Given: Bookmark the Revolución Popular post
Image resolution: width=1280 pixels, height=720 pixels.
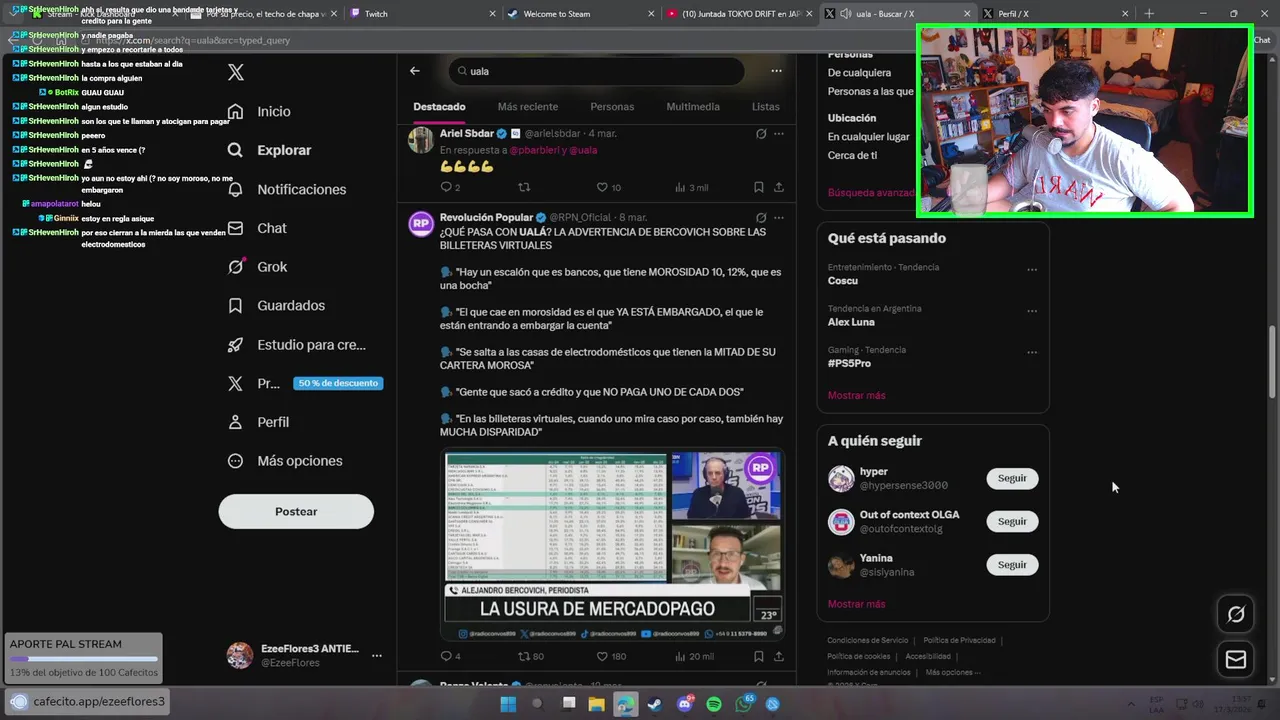Looking at the screenshot, I should click(x=759, y=656).
